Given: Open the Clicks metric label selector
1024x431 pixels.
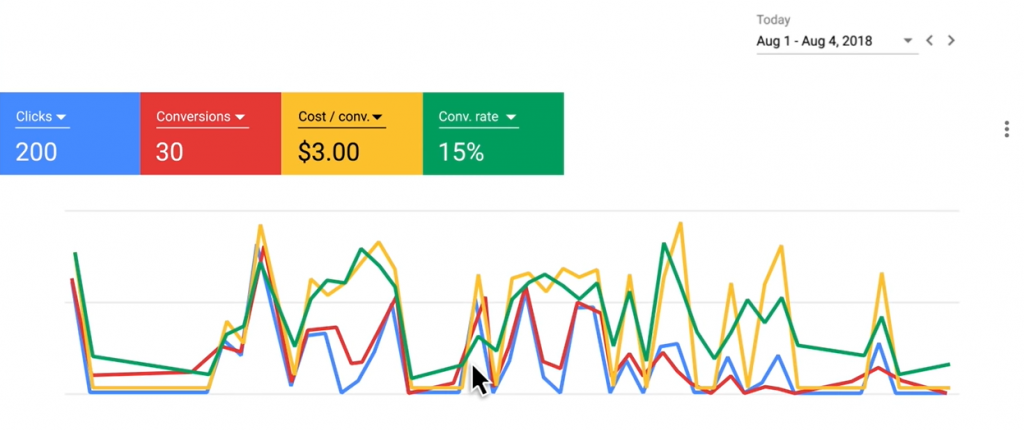Looking at the screenshot, I should (x=34, y=117).
